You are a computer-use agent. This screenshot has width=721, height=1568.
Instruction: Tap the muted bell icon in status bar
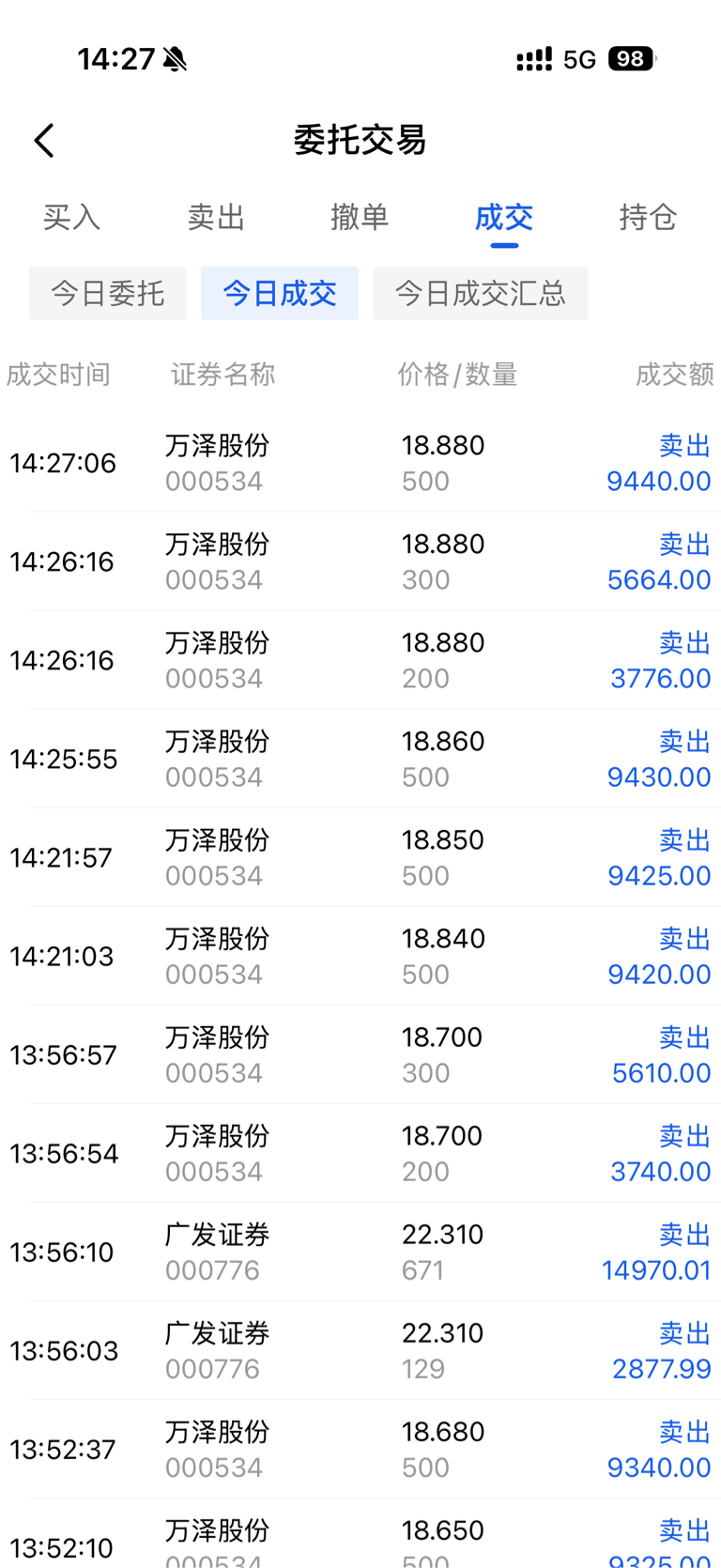point(175,59)
